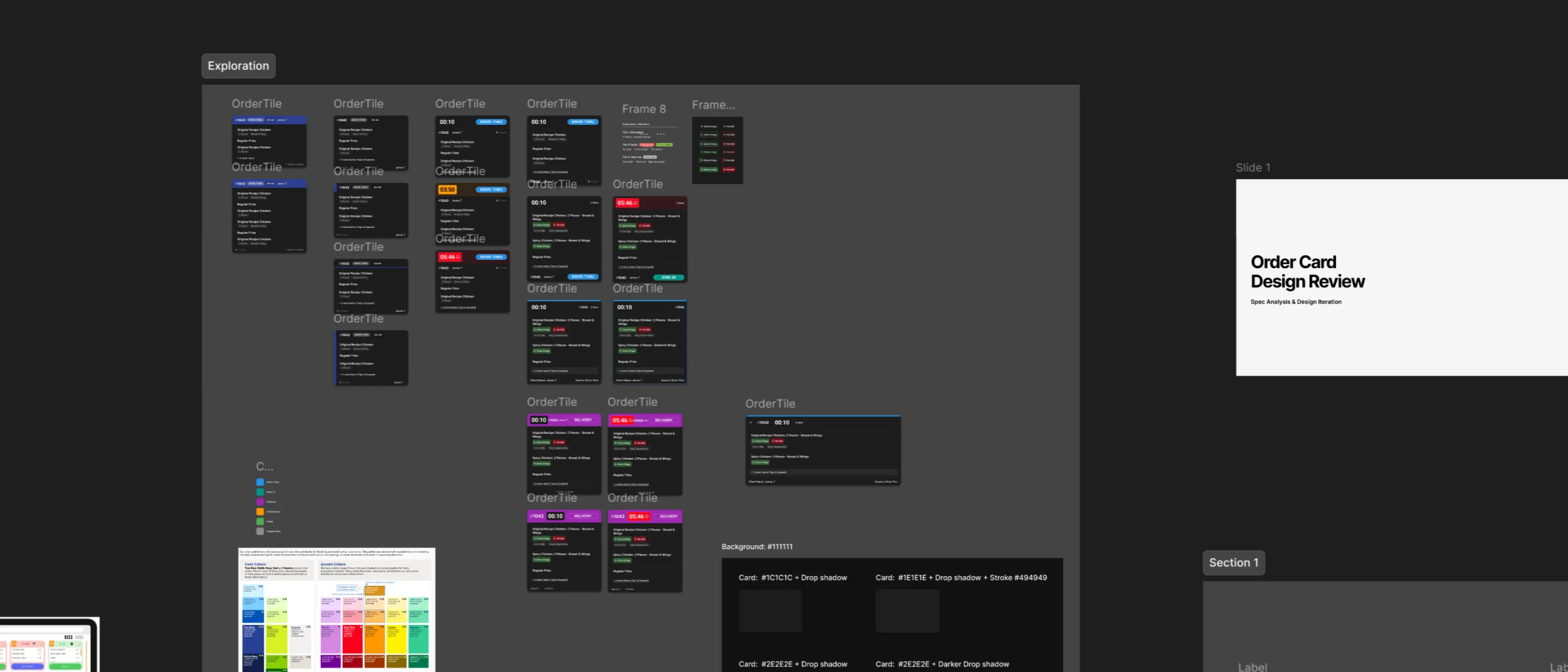Click the teal DINE-IN badge on order tile
The width and height of the screenshot is (1568, 672).
(668, 277)
